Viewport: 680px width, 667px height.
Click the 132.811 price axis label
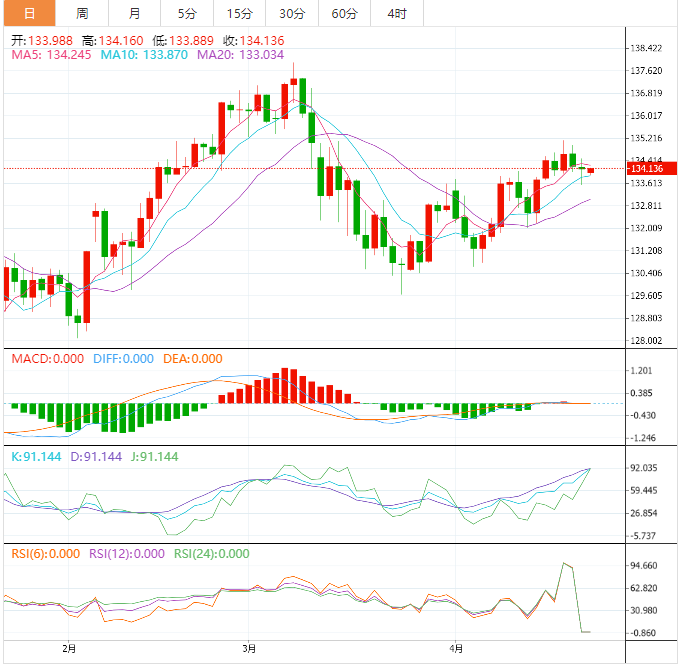pyautogui.click(x=646, y=206)
